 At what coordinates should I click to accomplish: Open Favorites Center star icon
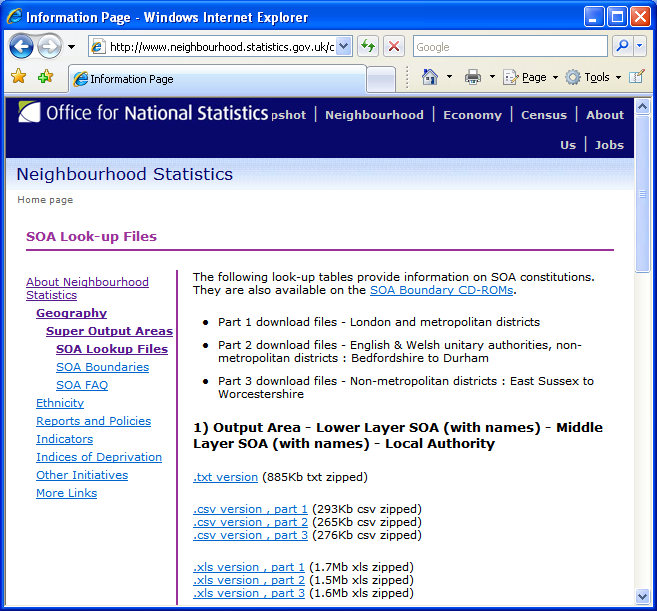tap(18, 77)
